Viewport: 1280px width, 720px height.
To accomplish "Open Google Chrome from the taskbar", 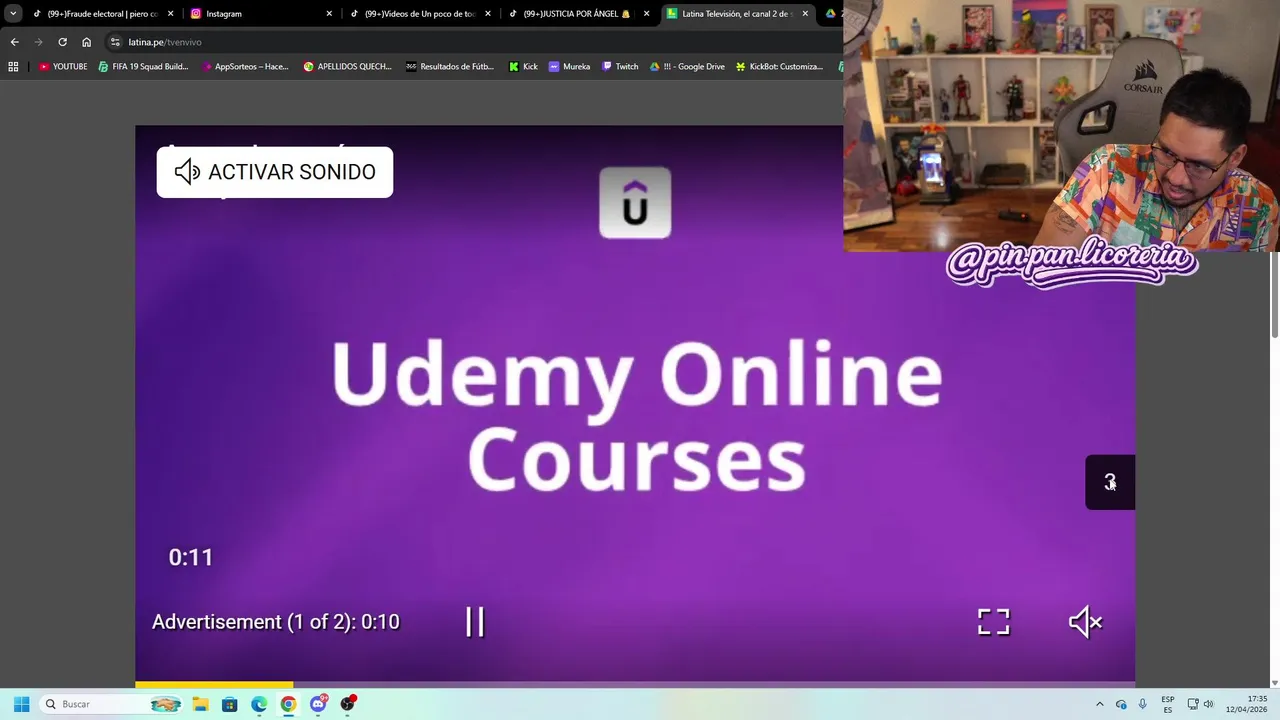I will [x=288, y=704].
